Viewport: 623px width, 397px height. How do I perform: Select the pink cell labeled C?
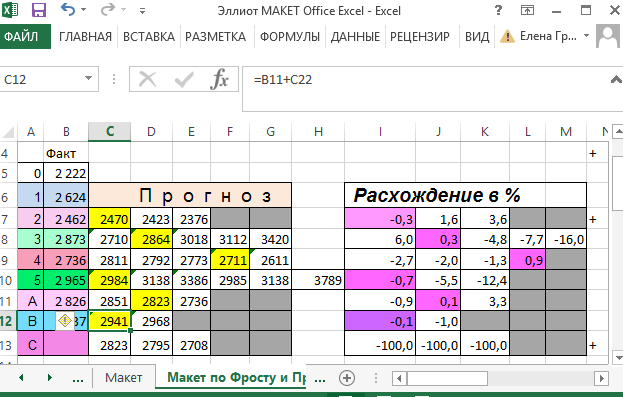point(31,344)
